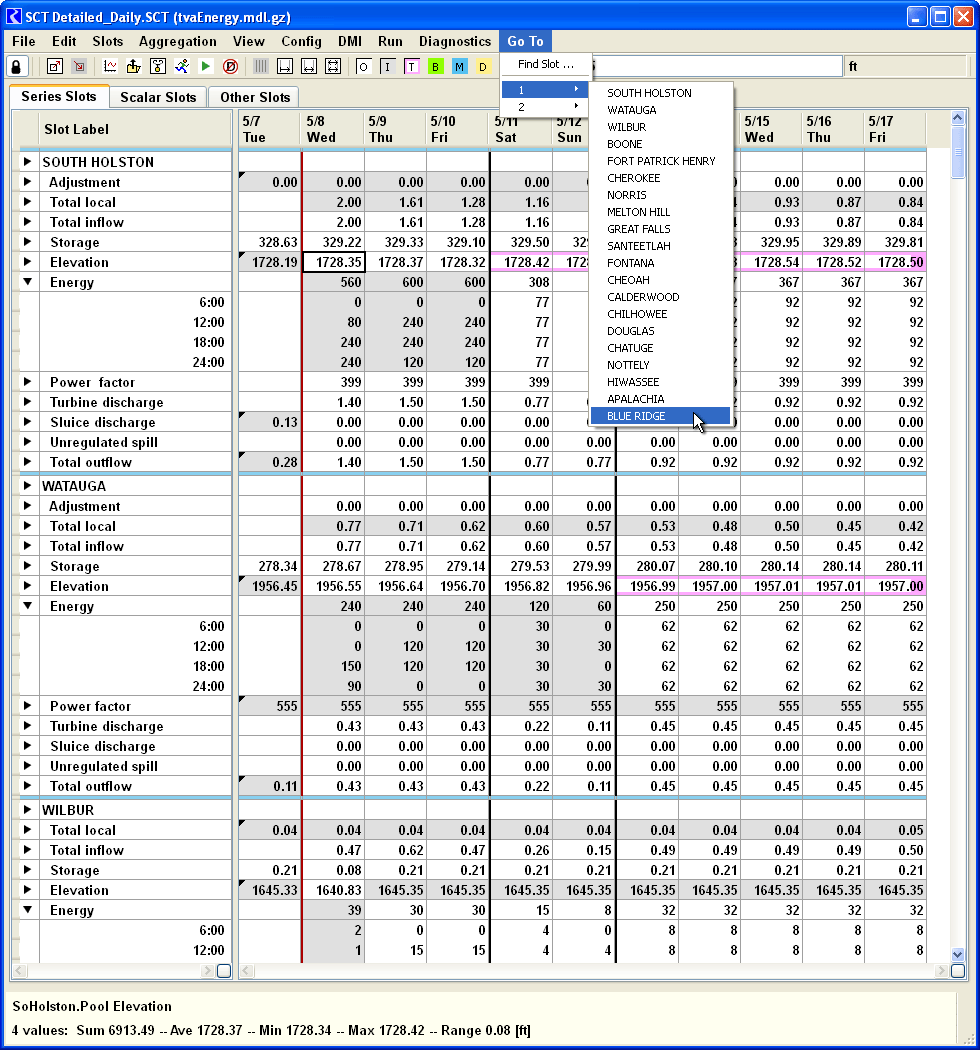This screenshot has height=1050, width=980.
Task: Toggle the blue M flag button
Action: click(460, 66)
